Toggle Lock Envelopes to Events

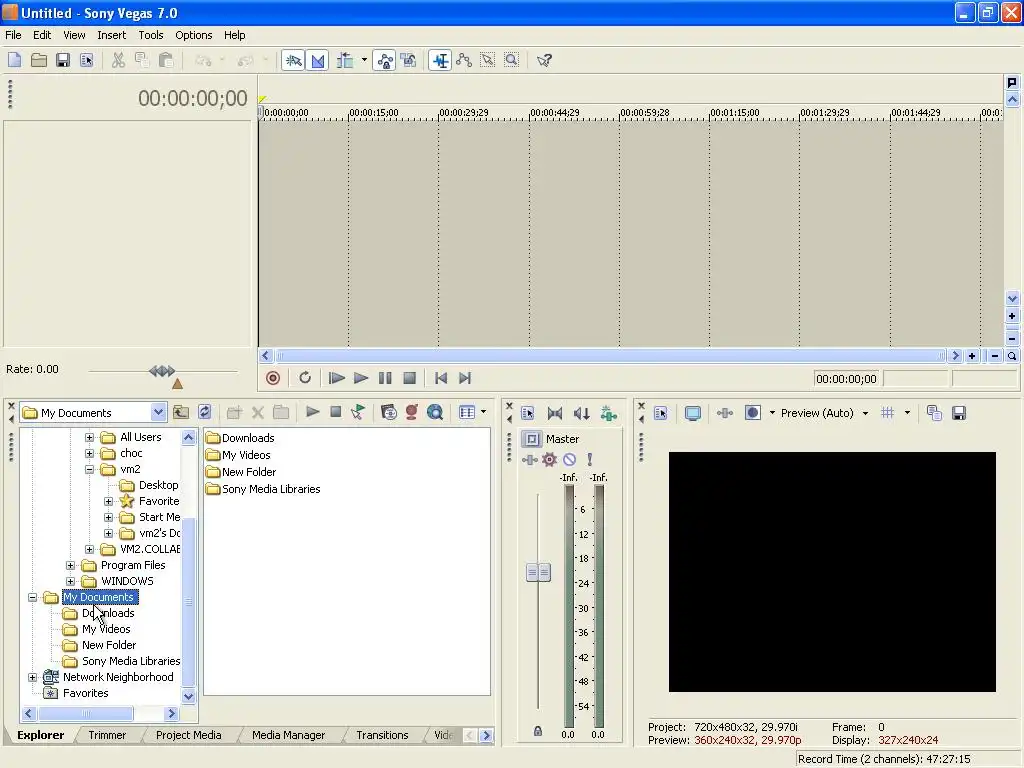click(385, 61)
